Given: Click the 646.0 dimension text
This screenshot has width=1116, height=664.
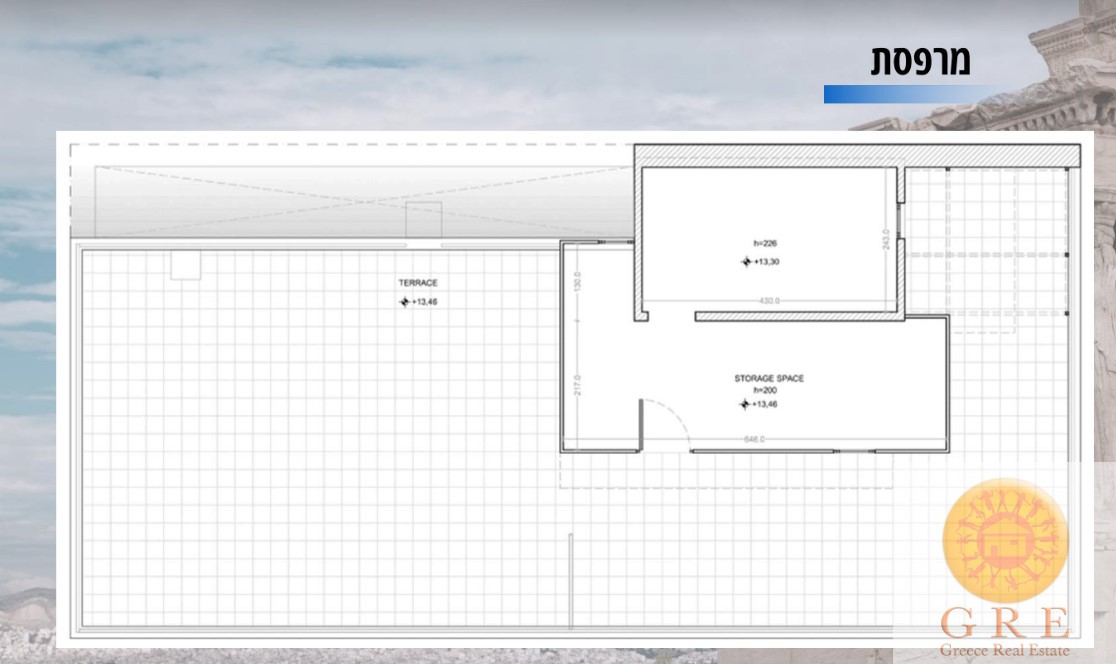Looking at the screenshot, I should (754, 439).
